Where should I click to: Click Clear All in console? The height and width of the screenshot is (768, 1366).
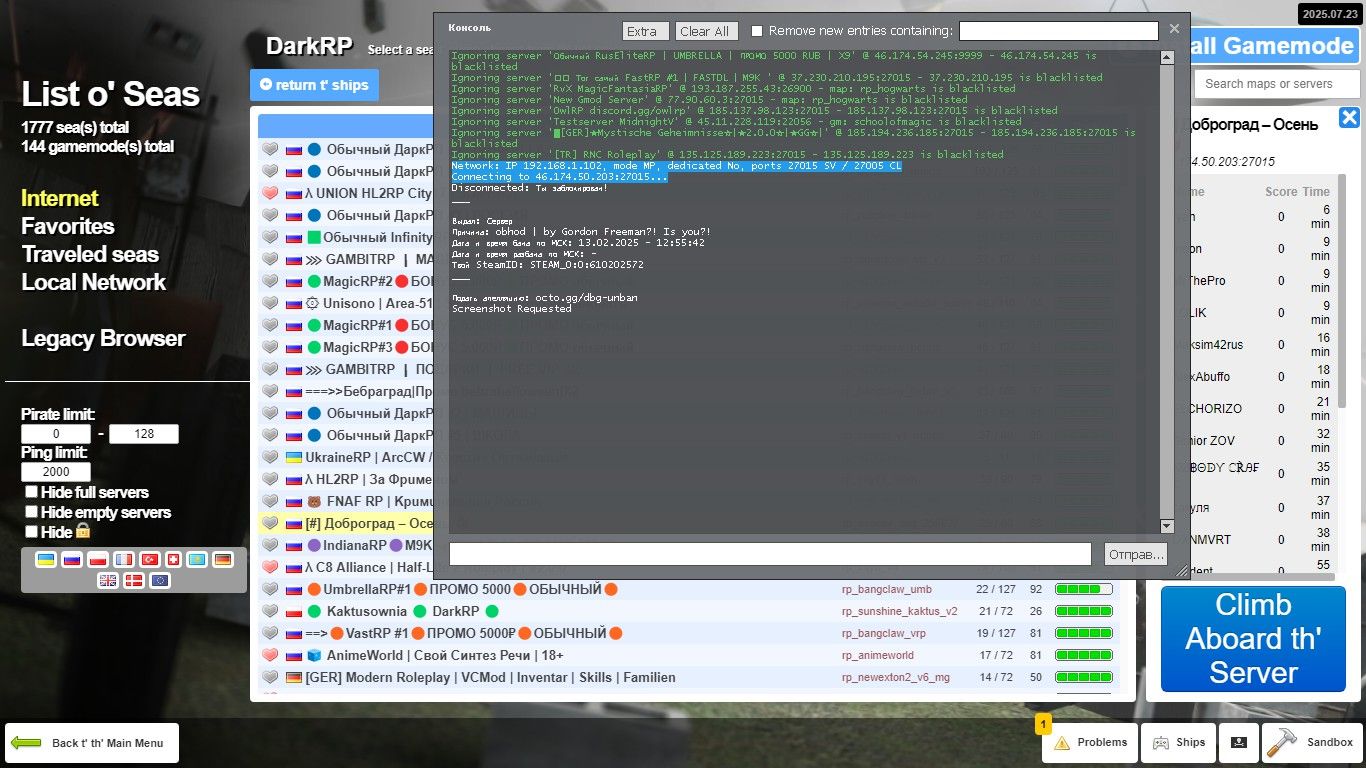point(706,31)
